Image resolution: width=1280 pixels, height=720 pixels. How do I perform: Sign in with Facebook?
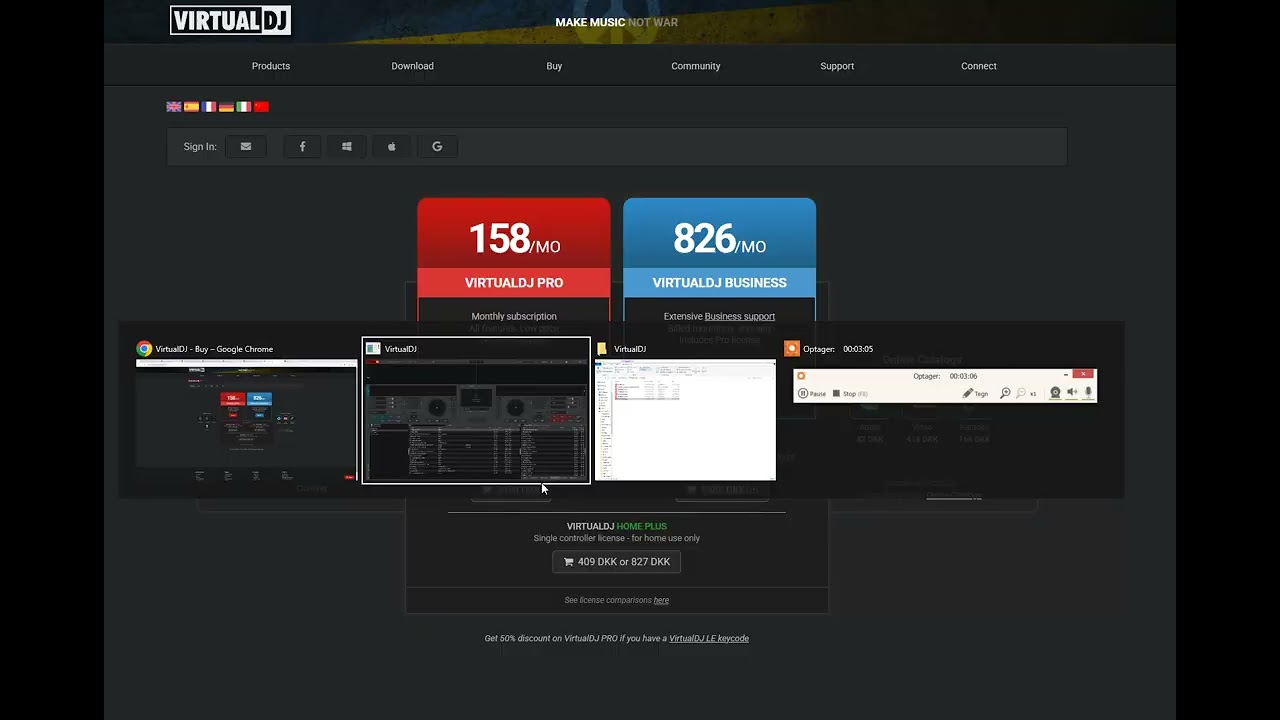[x=302, y=147]
